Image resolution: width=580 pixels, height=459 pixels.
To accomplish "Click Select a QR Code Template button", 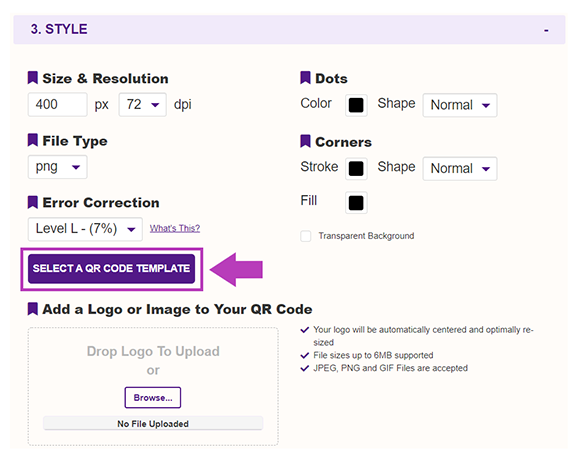I will tap(111, 269).
